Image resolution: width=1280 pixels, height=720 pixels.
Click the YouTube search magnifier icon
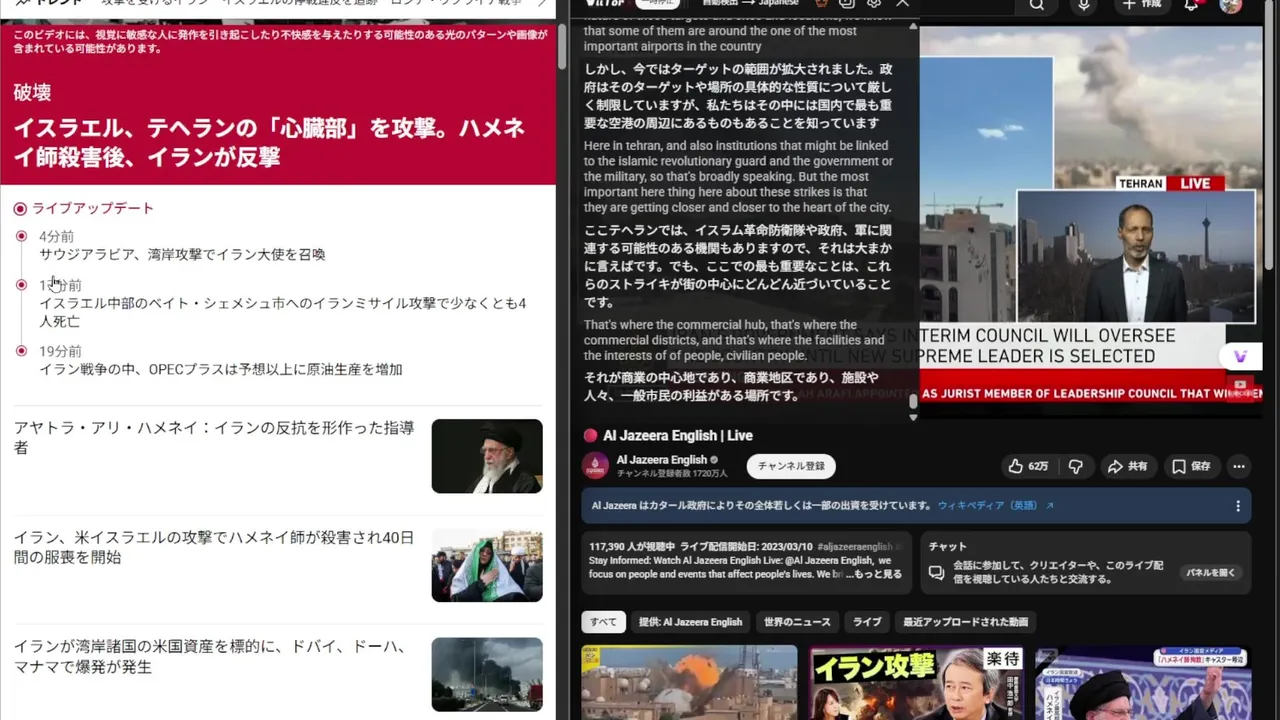pyautogui.click(x=1037, y=5)
